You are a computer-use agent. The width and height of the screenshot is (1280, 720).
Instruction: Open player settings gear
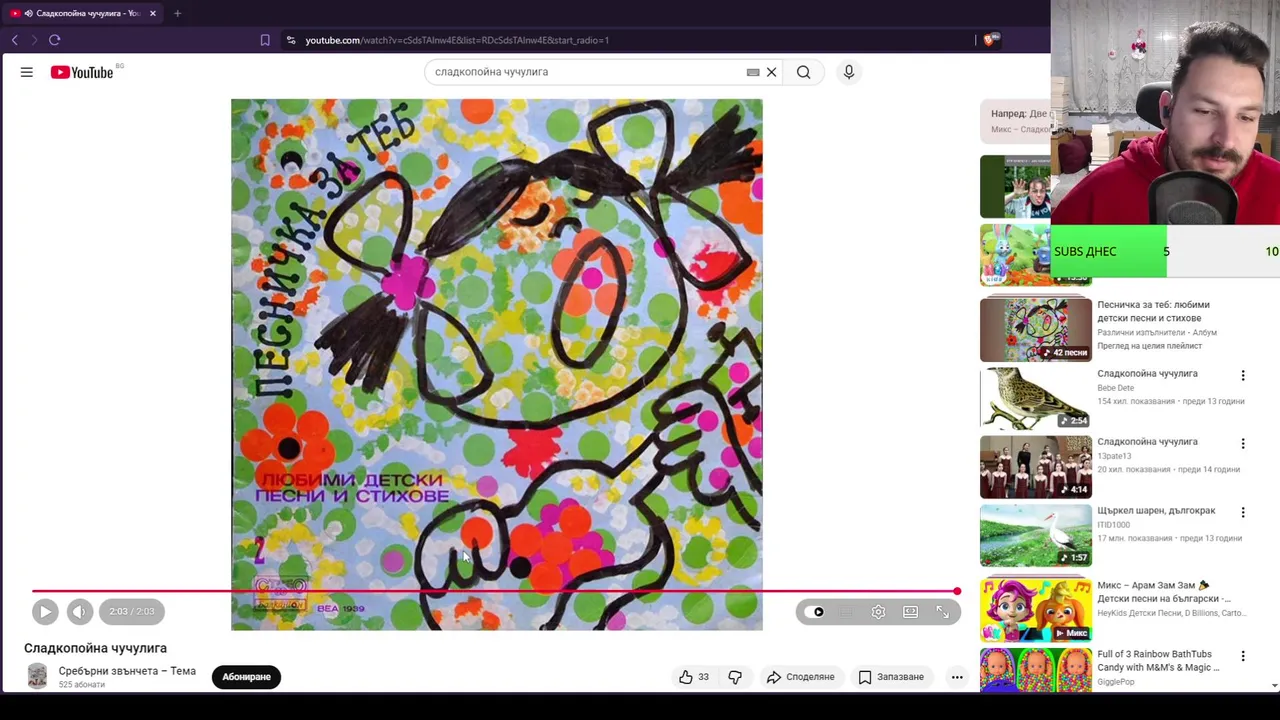pos(878,612)
